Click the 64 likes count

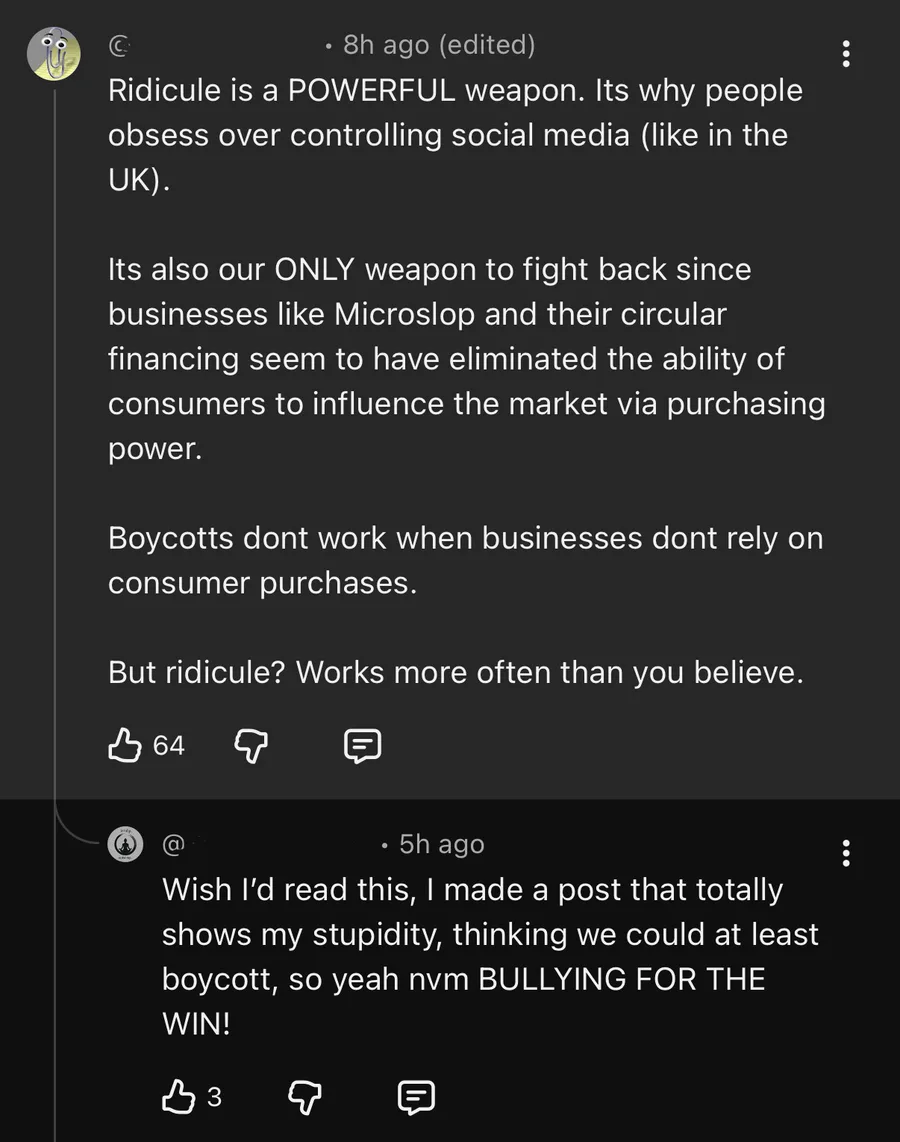point(169,746)
